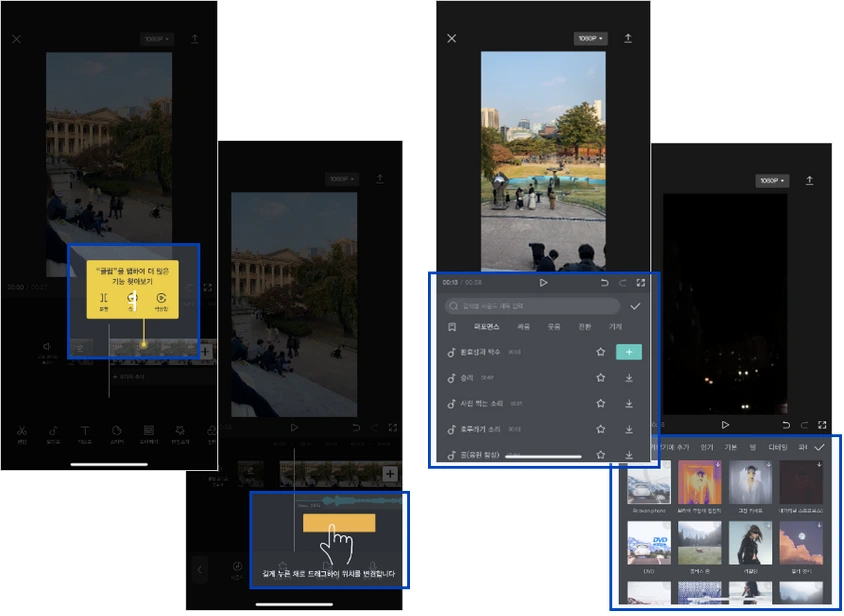Select the first highlighted sound category tab
Viewport: 844px width, 616px height.
pos(487,327)
